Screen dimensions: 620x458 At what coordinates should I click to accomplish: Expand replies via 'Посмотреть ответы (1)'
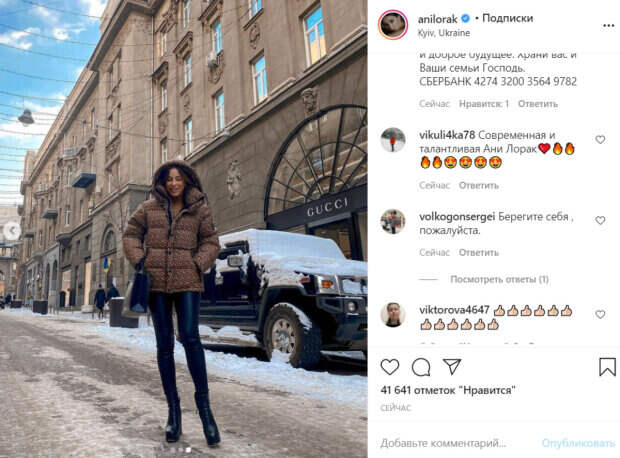(x=499, y=279)
